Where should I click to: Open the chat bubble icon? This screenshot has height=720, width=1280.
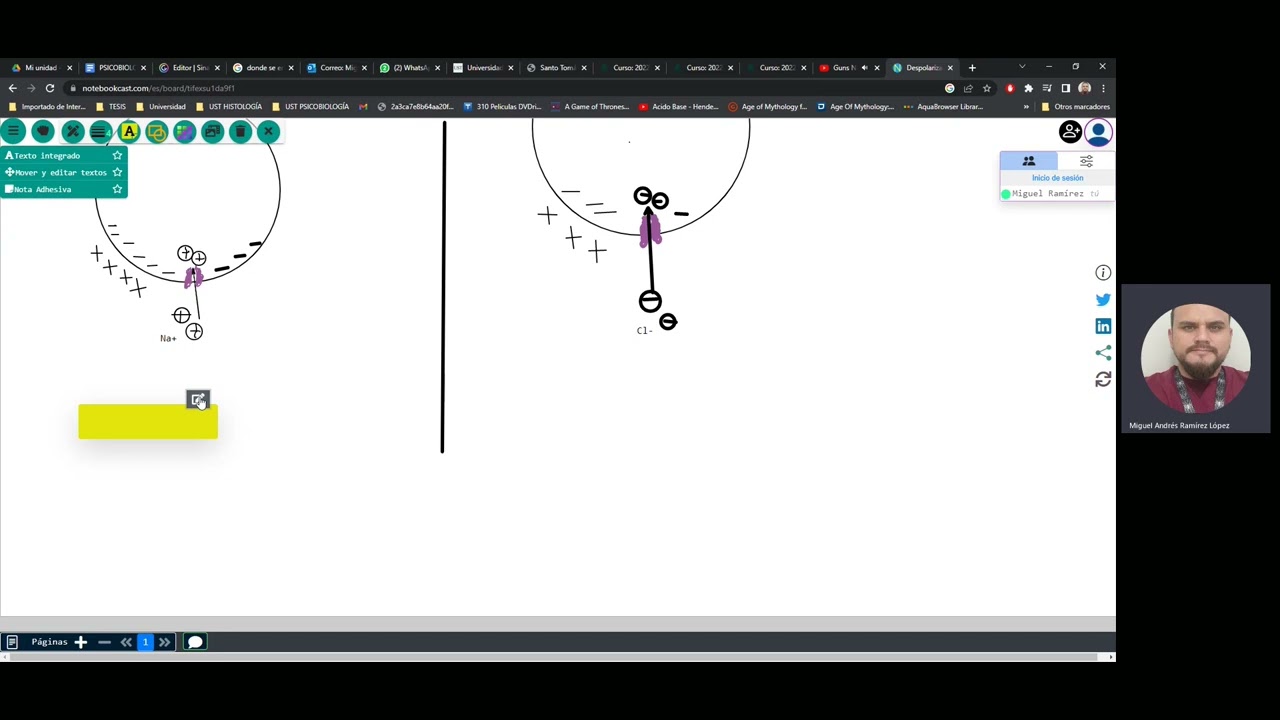pyautogui.click(x=195, y=642)
